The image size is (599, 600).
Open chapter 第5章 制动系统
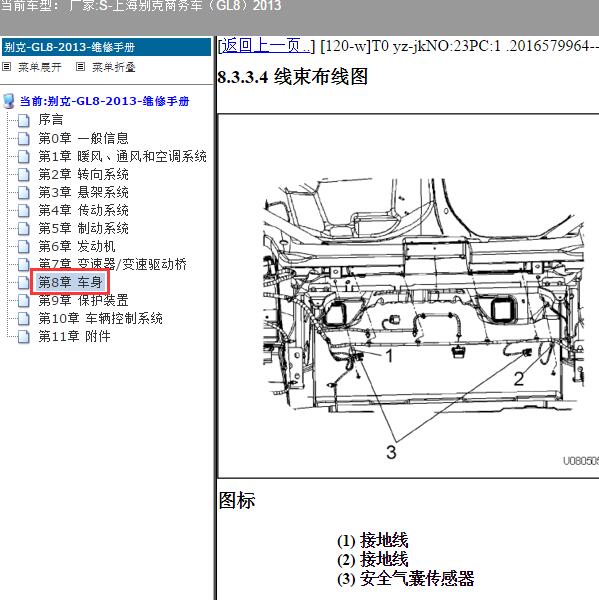point(83,228)
